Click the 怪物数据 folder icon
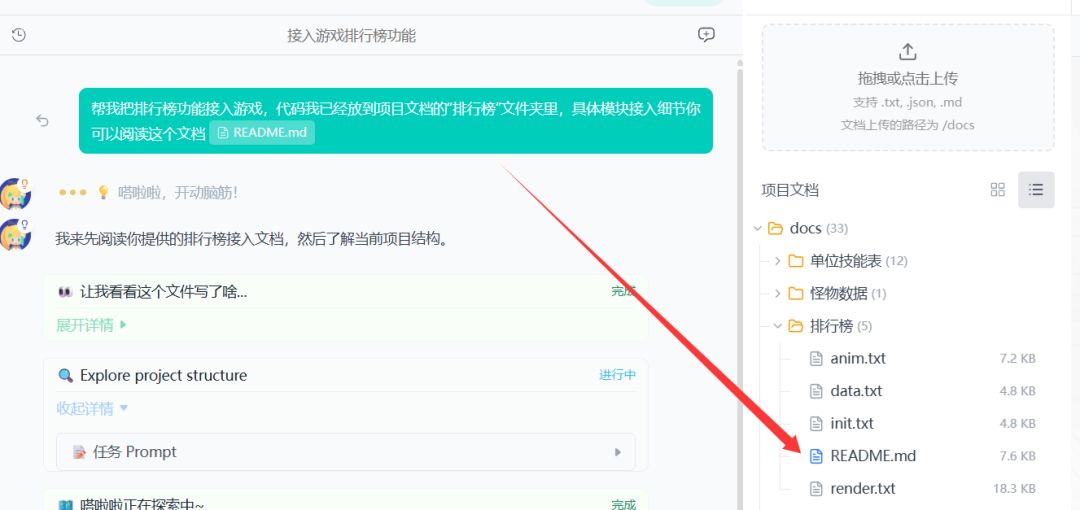Image resolution: width=1080 pixels, height=510 pixels. tap(796, 293)
